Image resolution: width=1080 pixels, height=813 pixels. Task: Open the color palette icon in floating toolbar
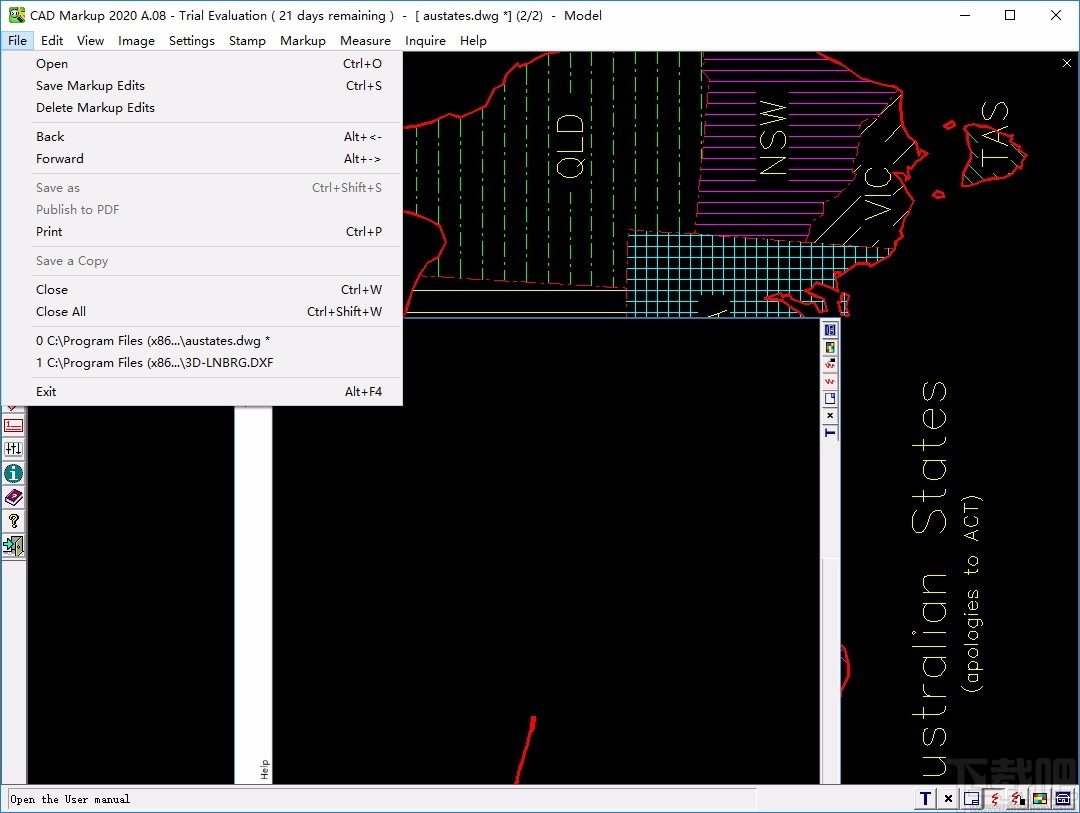(830, 346)
